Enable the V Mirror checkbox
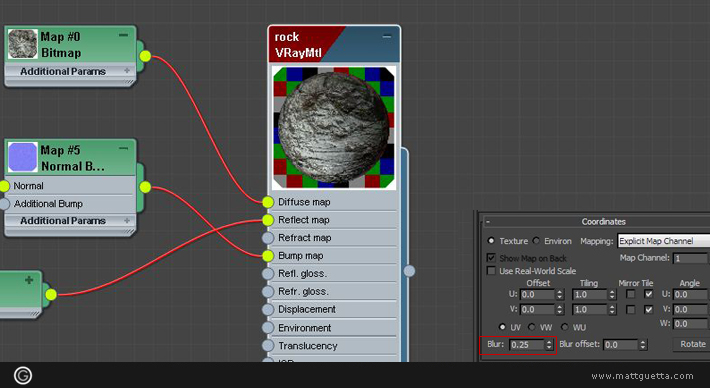This screenshot has height=388, width=710. coord(630,310)
